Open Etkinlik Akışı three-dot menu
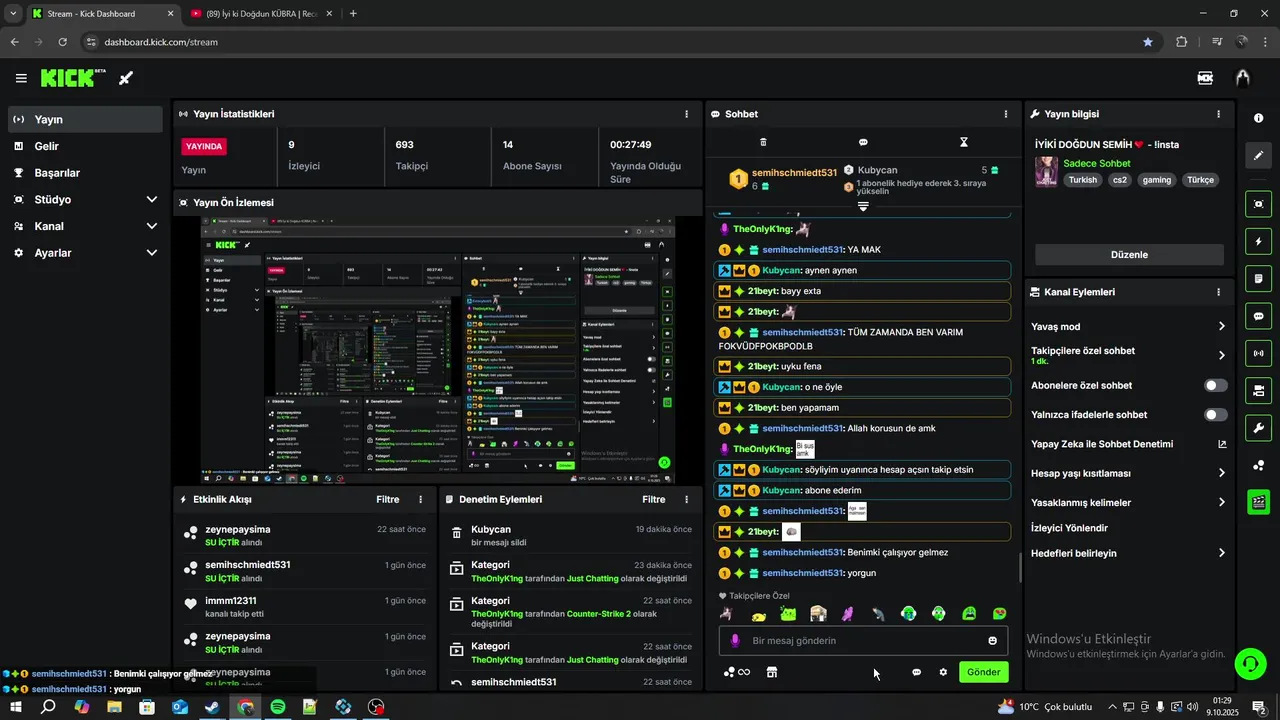Viewport: 1280px width, 720px height. click(x=420, y=499)
